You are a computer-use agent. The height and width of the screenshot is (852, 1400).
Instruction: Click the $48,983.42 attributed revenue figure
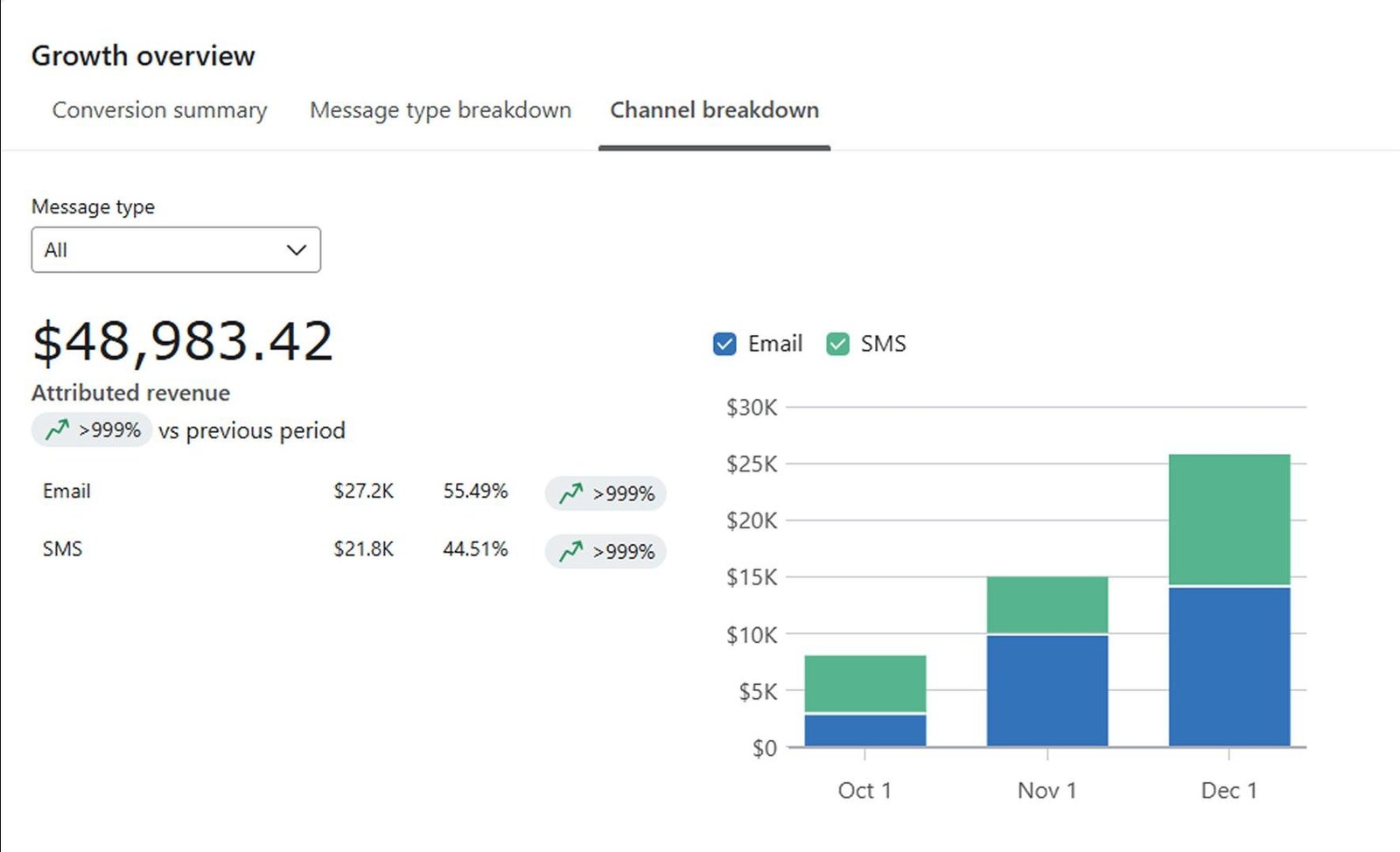coord(182,341)
